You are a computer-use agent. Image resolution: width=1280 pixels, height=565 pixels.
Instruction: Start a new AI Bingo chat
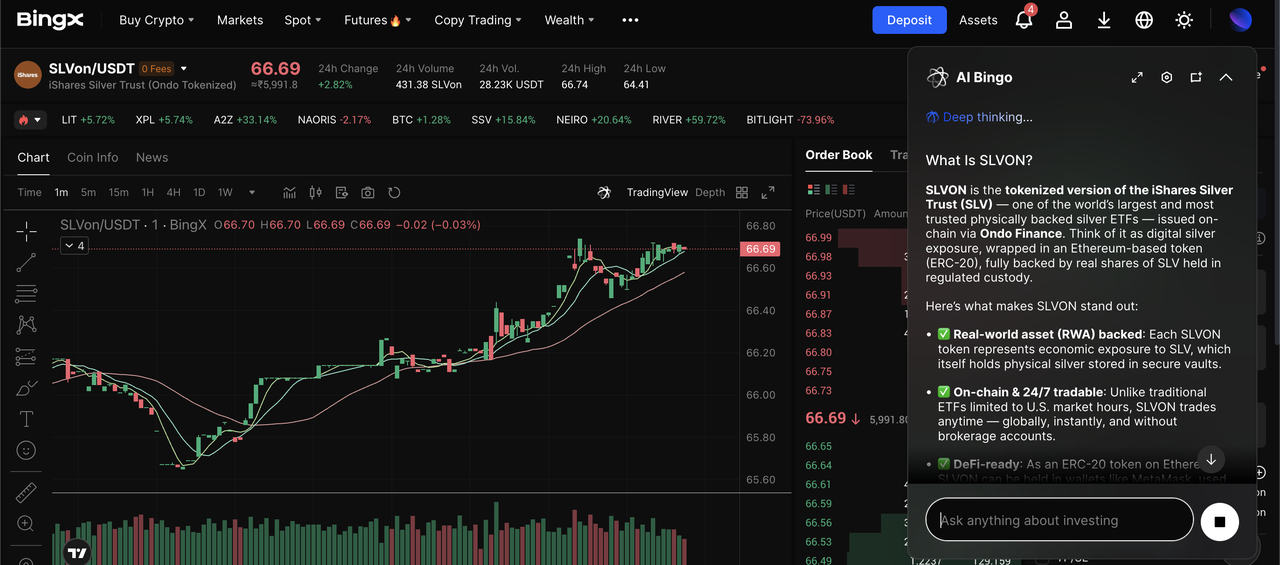coord(1196,77)
